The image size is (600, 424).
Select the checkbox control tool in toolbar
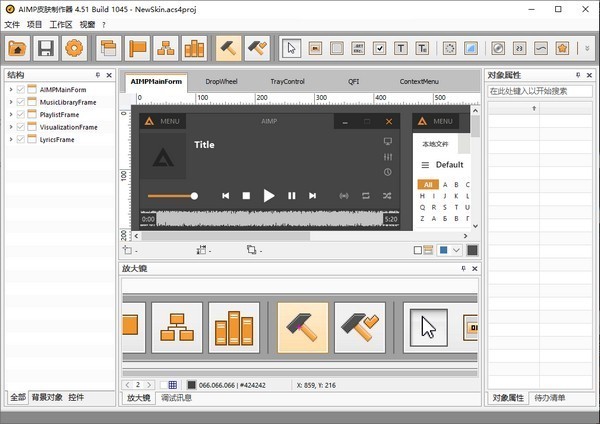(x=379, y=48)
